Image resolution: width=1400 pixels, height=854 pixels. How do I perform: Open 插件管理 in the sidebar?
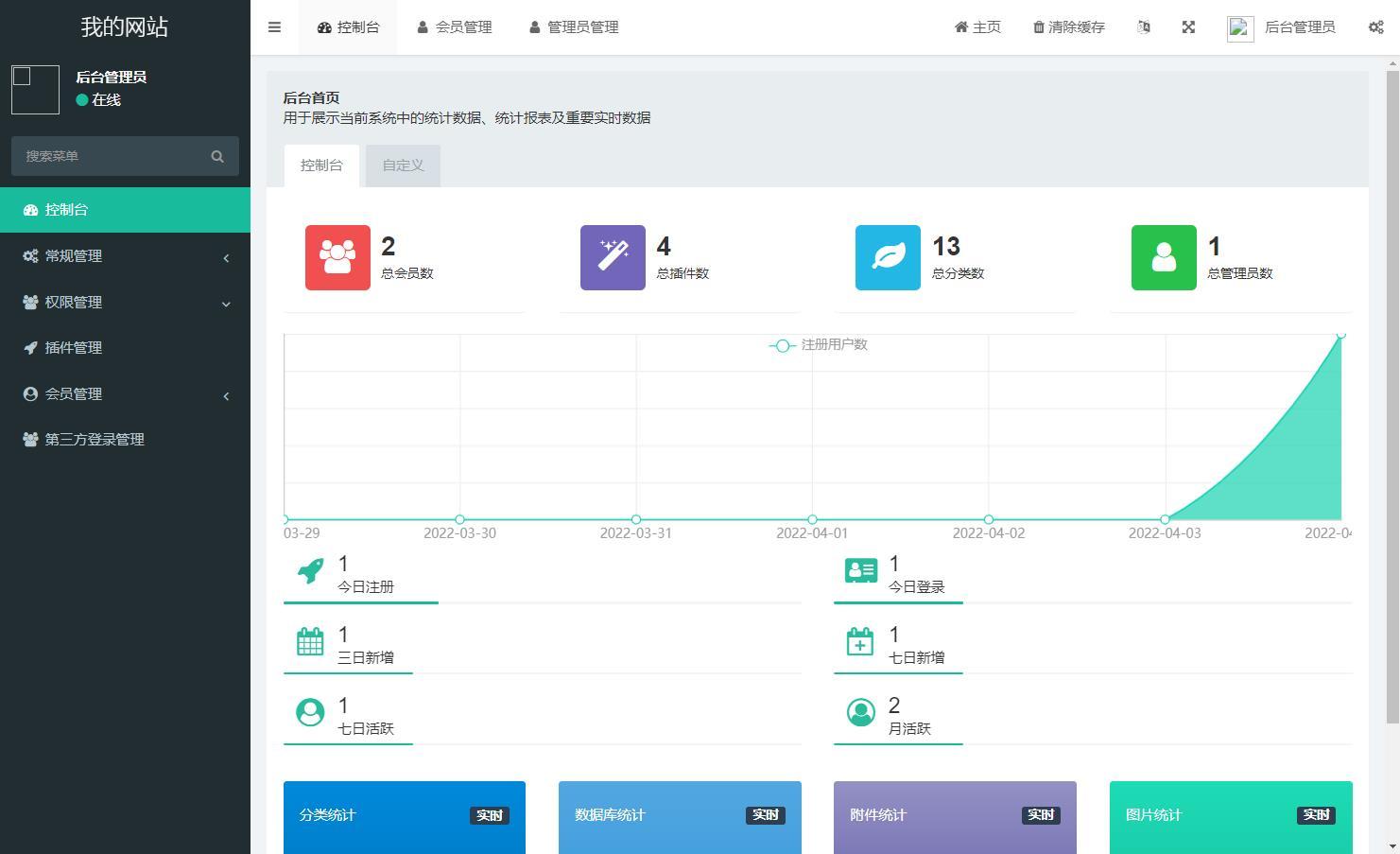pos(125,348)
